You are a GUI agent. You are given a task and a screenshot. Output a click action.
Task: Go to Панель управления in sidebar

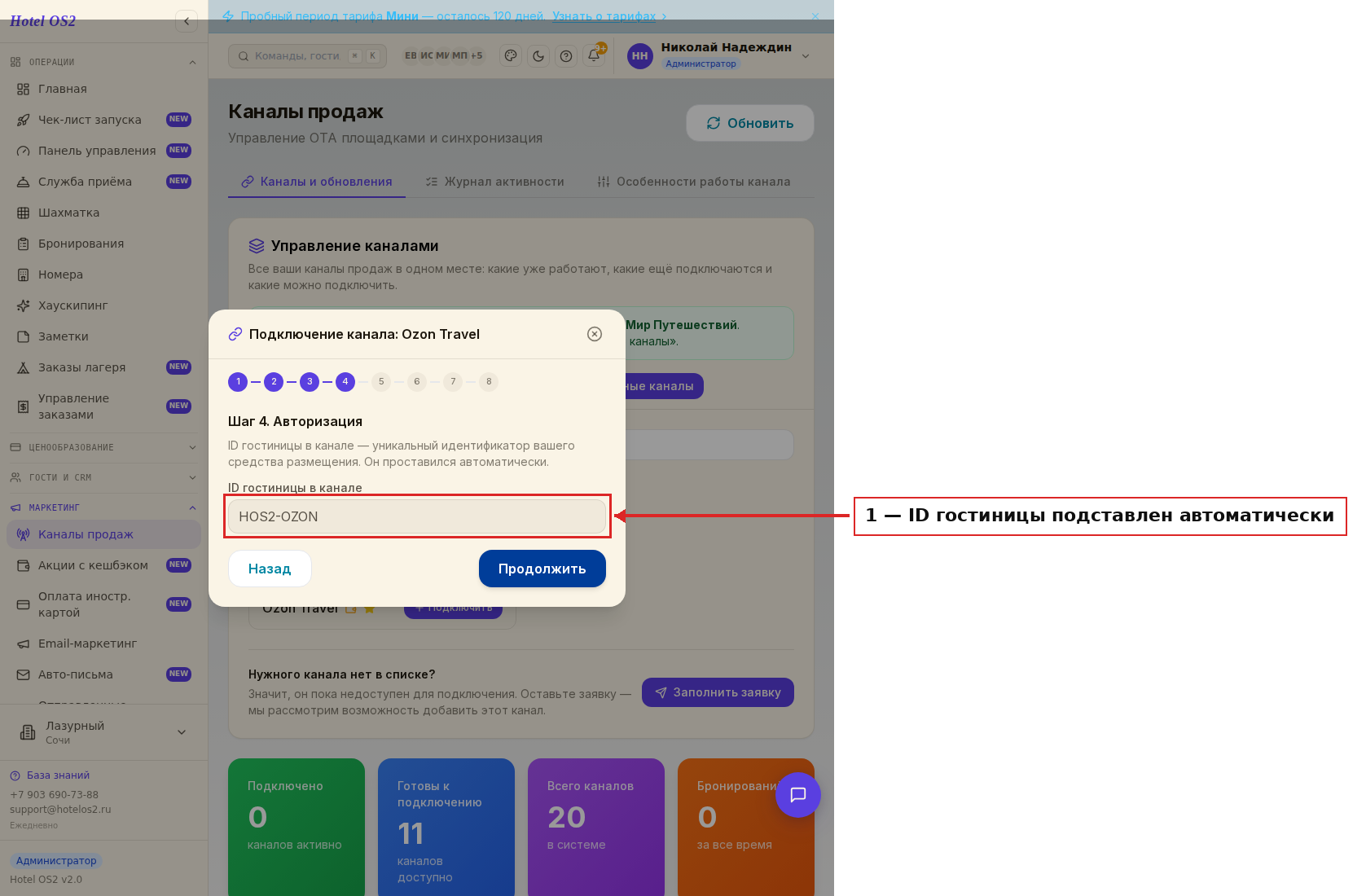coord(103,151)
